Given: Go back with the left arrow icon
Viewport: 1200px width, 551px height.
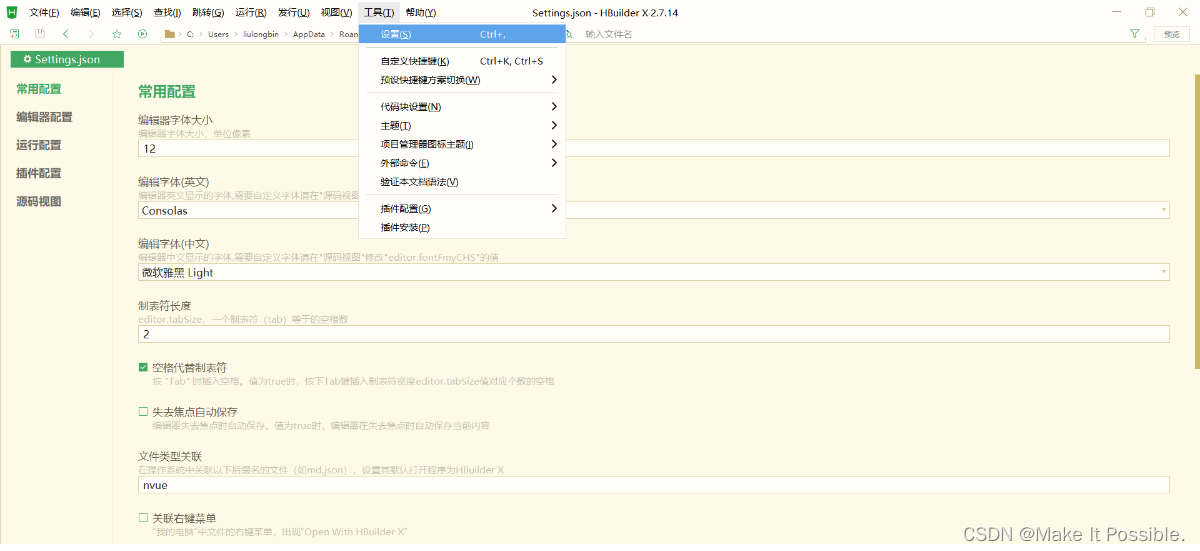Looking at the screenshot, I should pos(65,34).
